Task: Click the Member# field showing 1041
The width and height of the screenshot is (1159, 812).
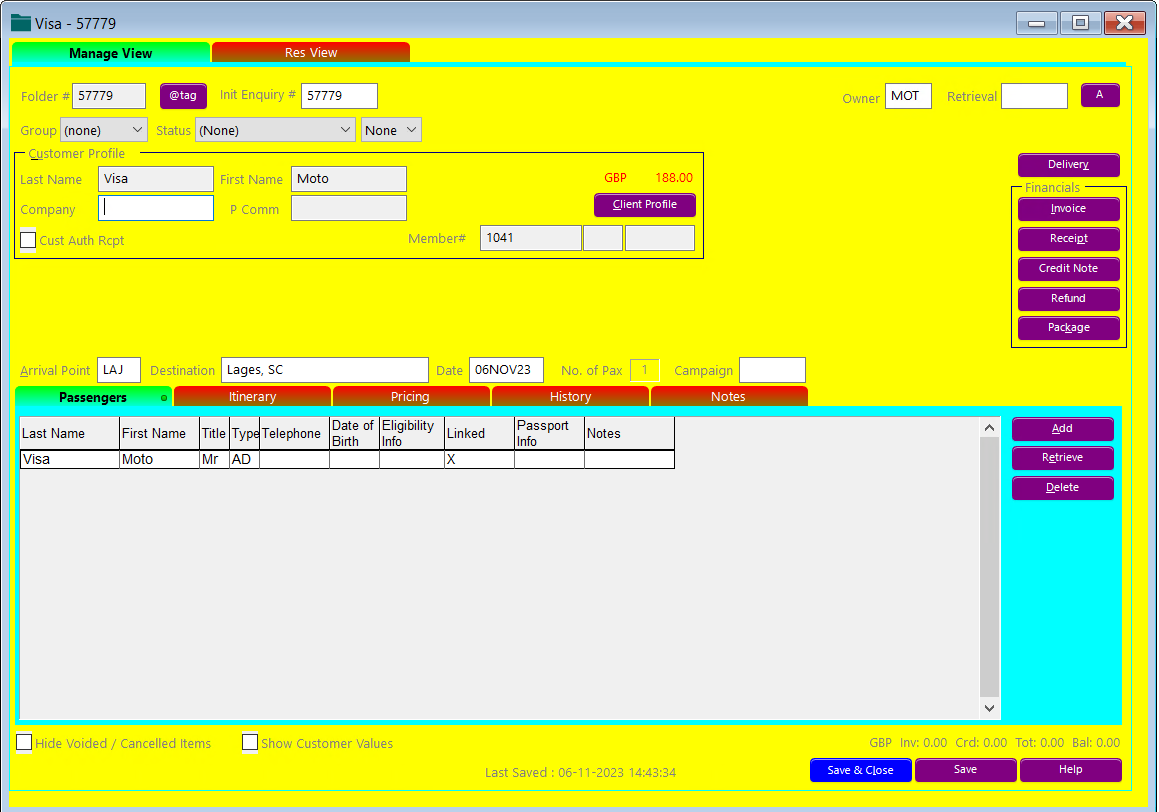Action: click(531, 238)
